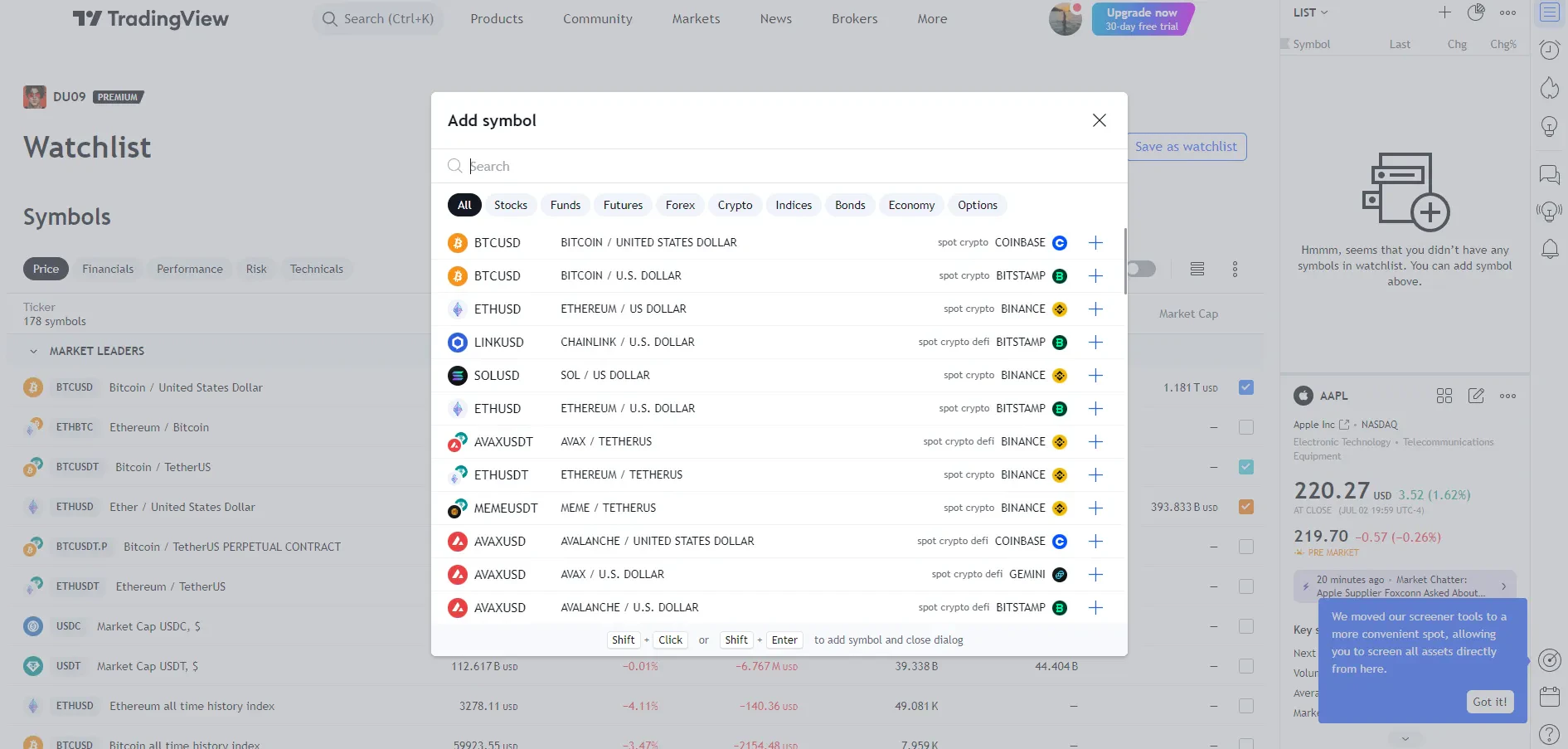1568x749 pixels.
Task: Flip the switch beside table view icon
Action: 1141,269
